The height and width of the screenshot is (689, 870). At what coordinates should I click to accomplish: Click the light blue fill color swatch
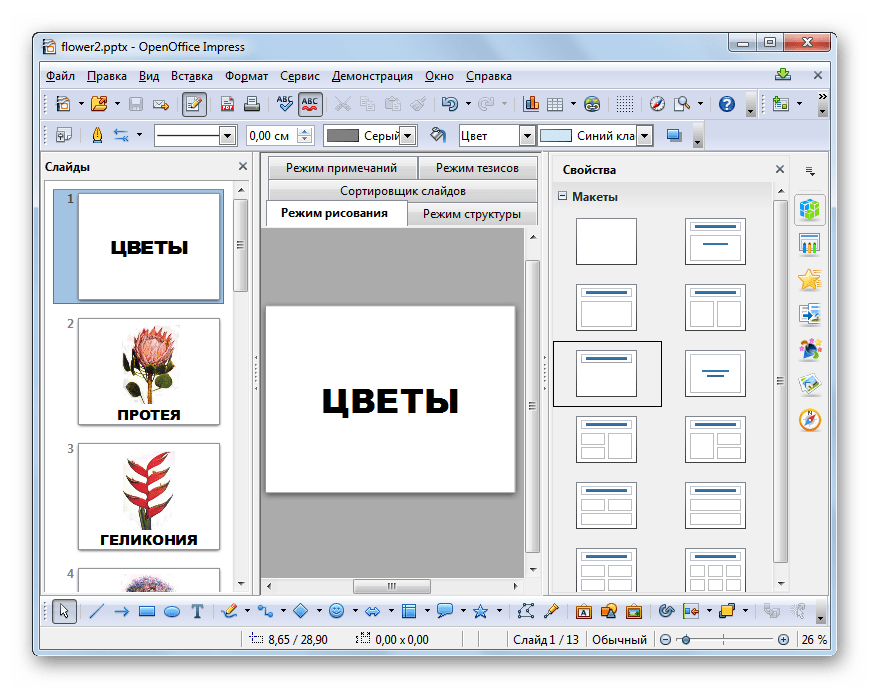click(555, 135)
